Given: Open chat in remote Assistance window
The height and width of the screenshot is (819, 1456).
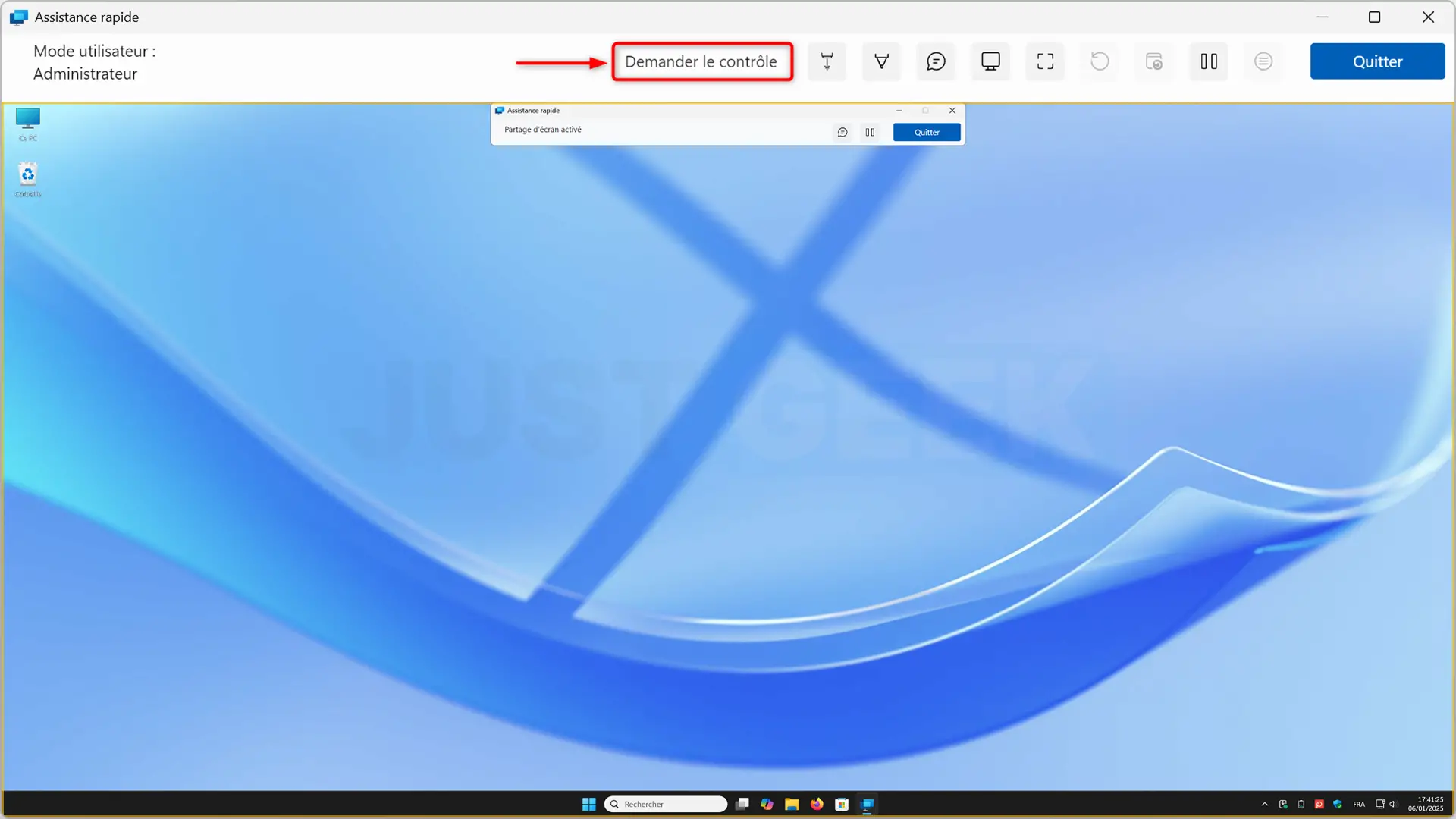Looking at the screenshot, I should point(843,132).
